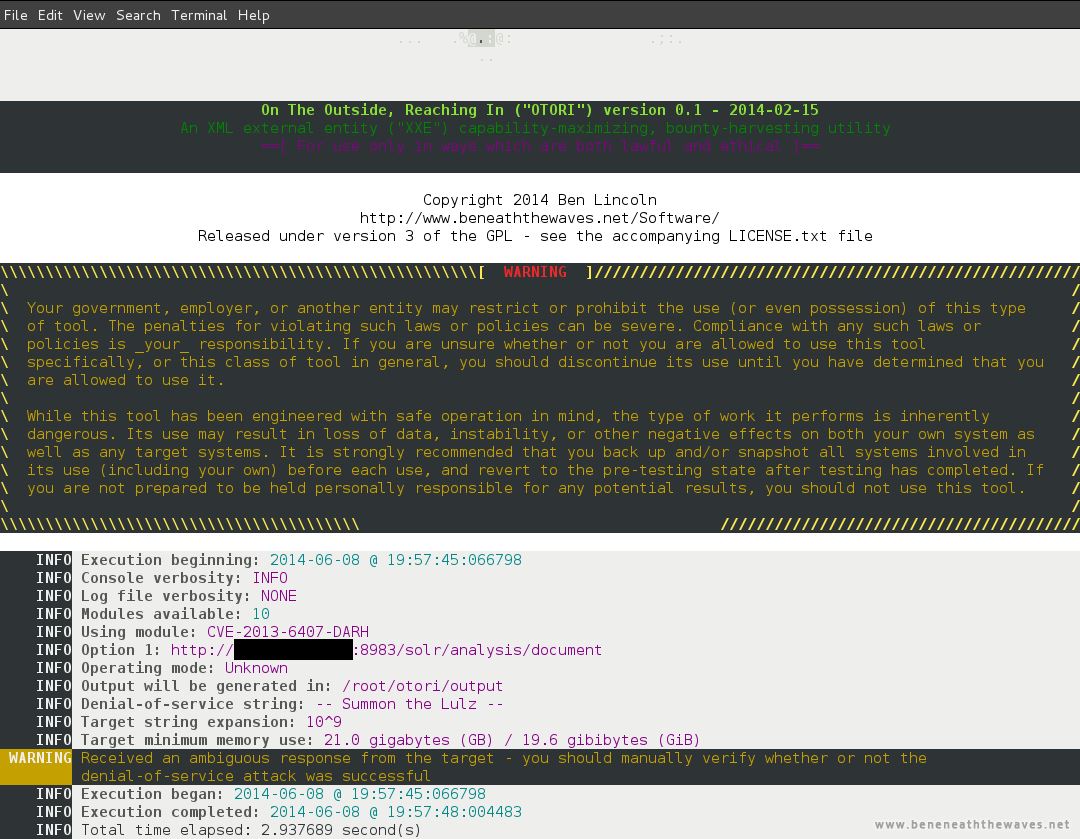Click the module name "CVE-2013-6407-DARH"

click(288, 632)
